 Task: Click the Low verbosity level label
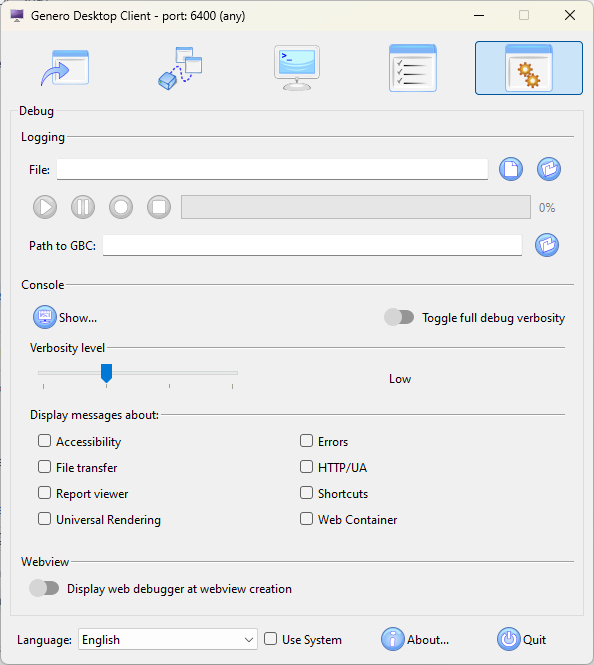(x=400, y=379)
